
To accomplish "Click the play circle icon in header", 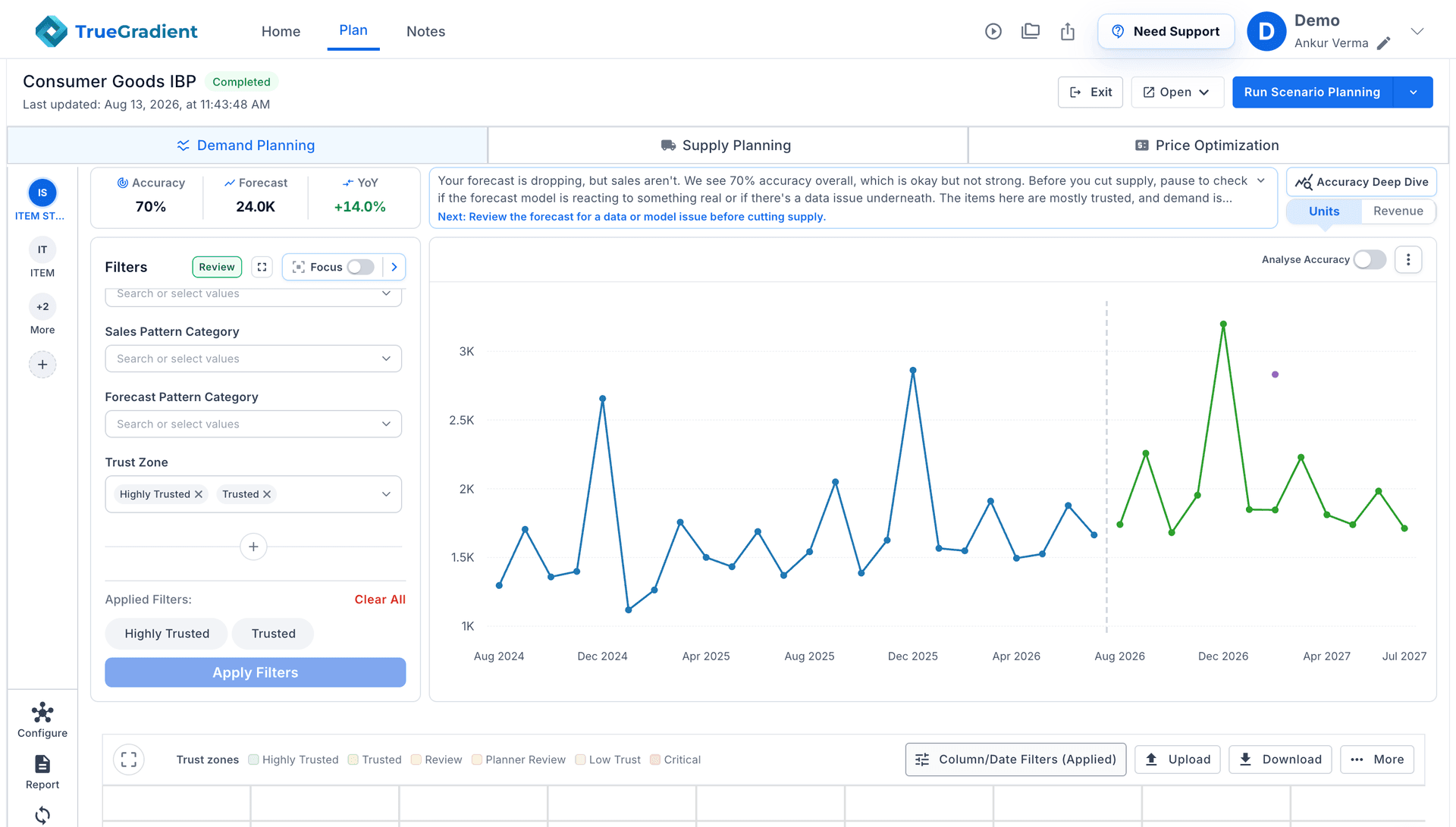I will click(x=993, y=31).
